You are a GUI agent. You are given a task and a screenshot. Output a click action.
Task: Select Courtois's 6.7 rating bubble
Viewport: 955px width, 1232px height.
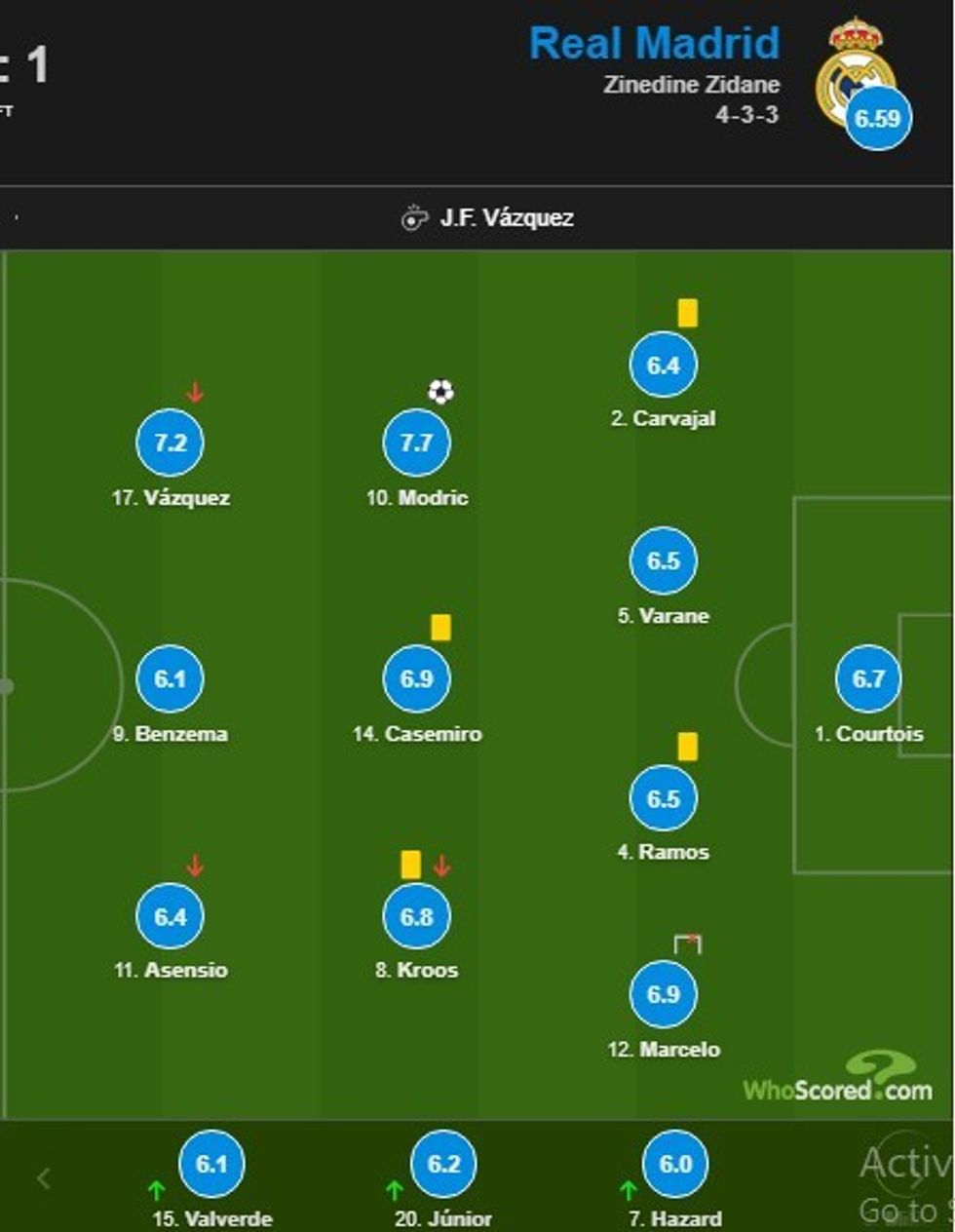point(868,678)
